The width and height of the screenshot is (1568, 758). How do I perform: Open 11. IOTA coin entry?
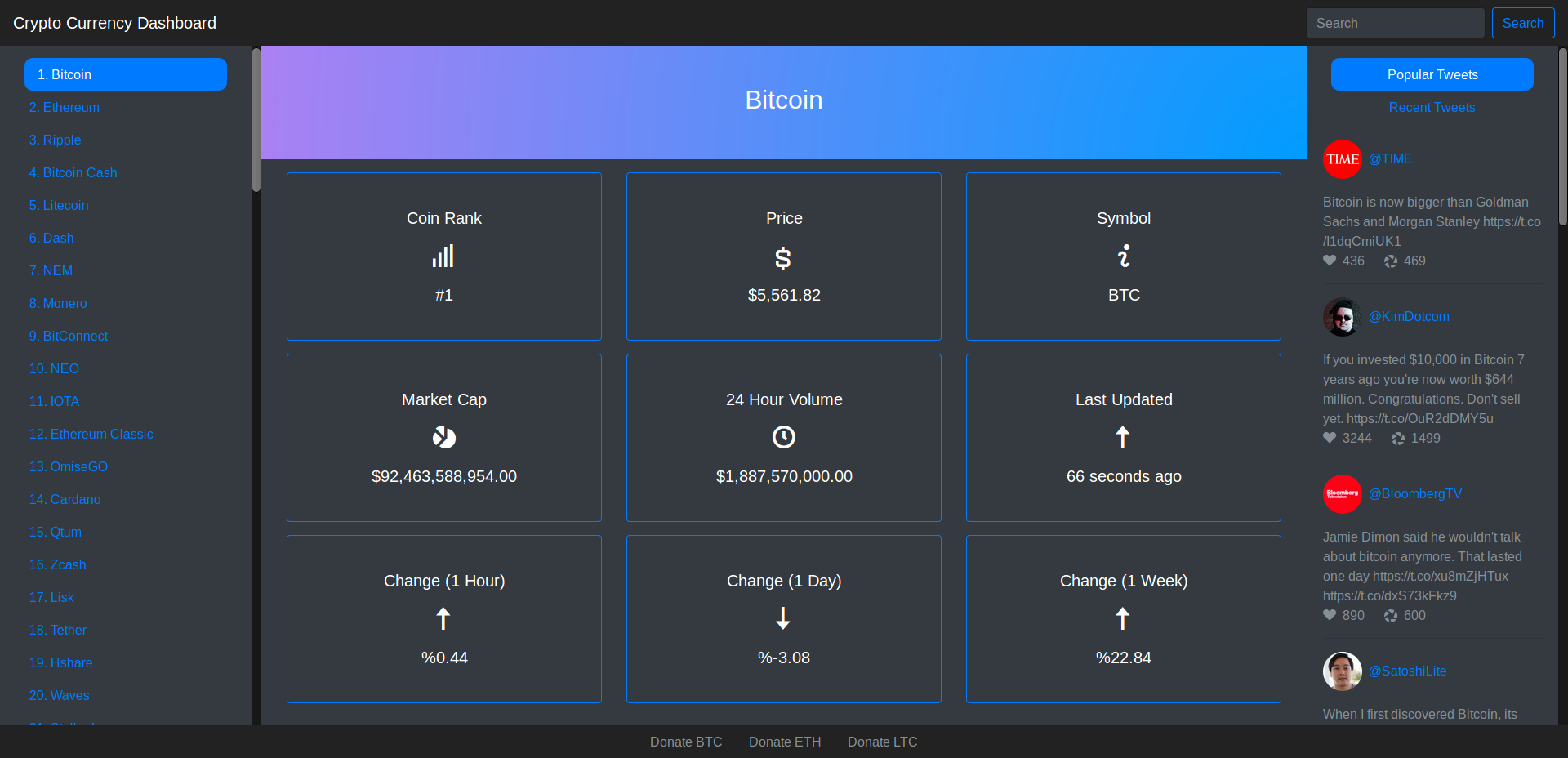[x=55, y=401]
